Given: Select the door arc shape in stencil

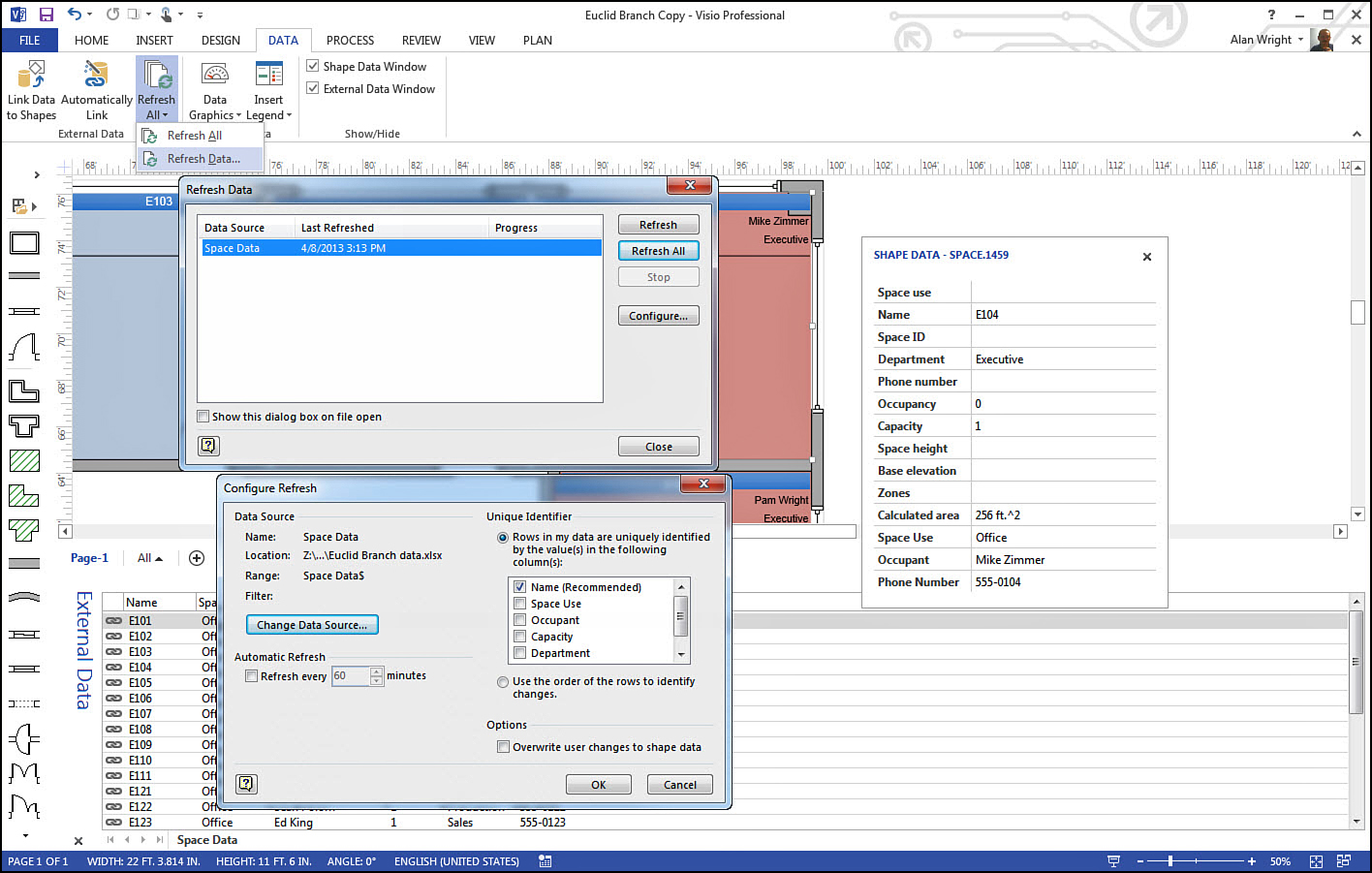Looking at the screenshot, I should 24,346.
